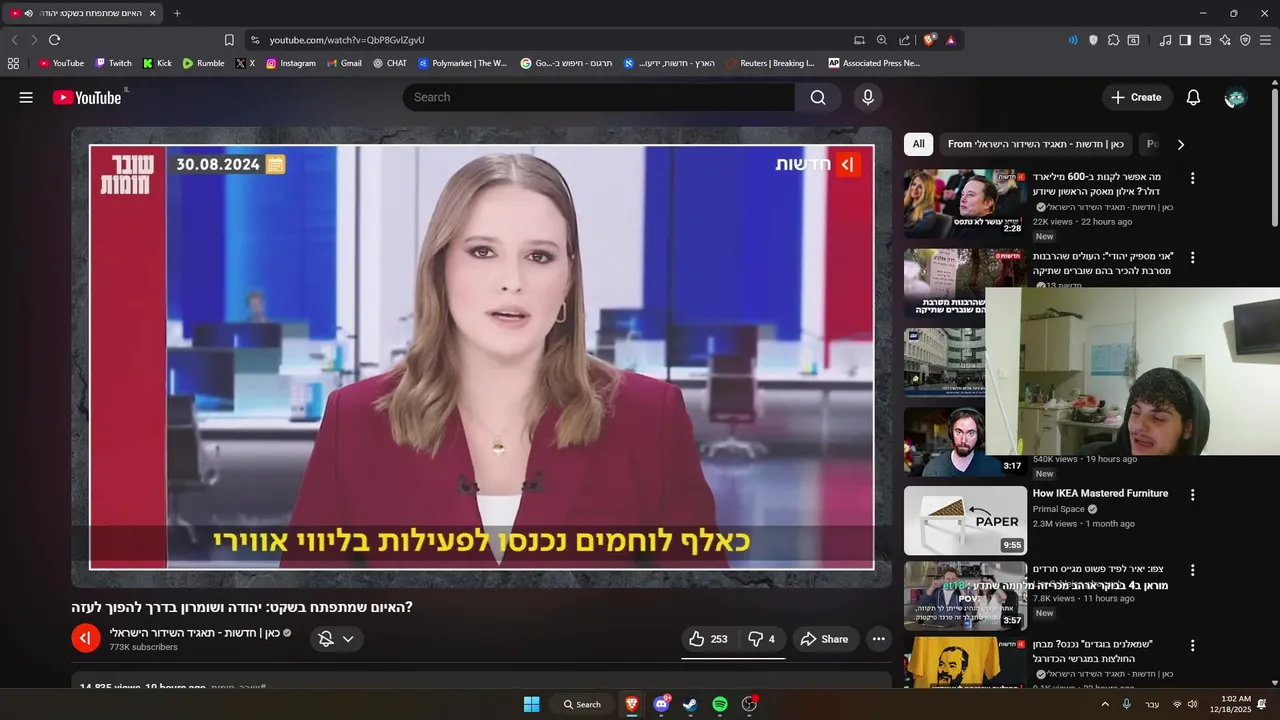The image size is (1280, 720).
Task: Click the YouTube search input field
Action: click(x=598, y=97)
